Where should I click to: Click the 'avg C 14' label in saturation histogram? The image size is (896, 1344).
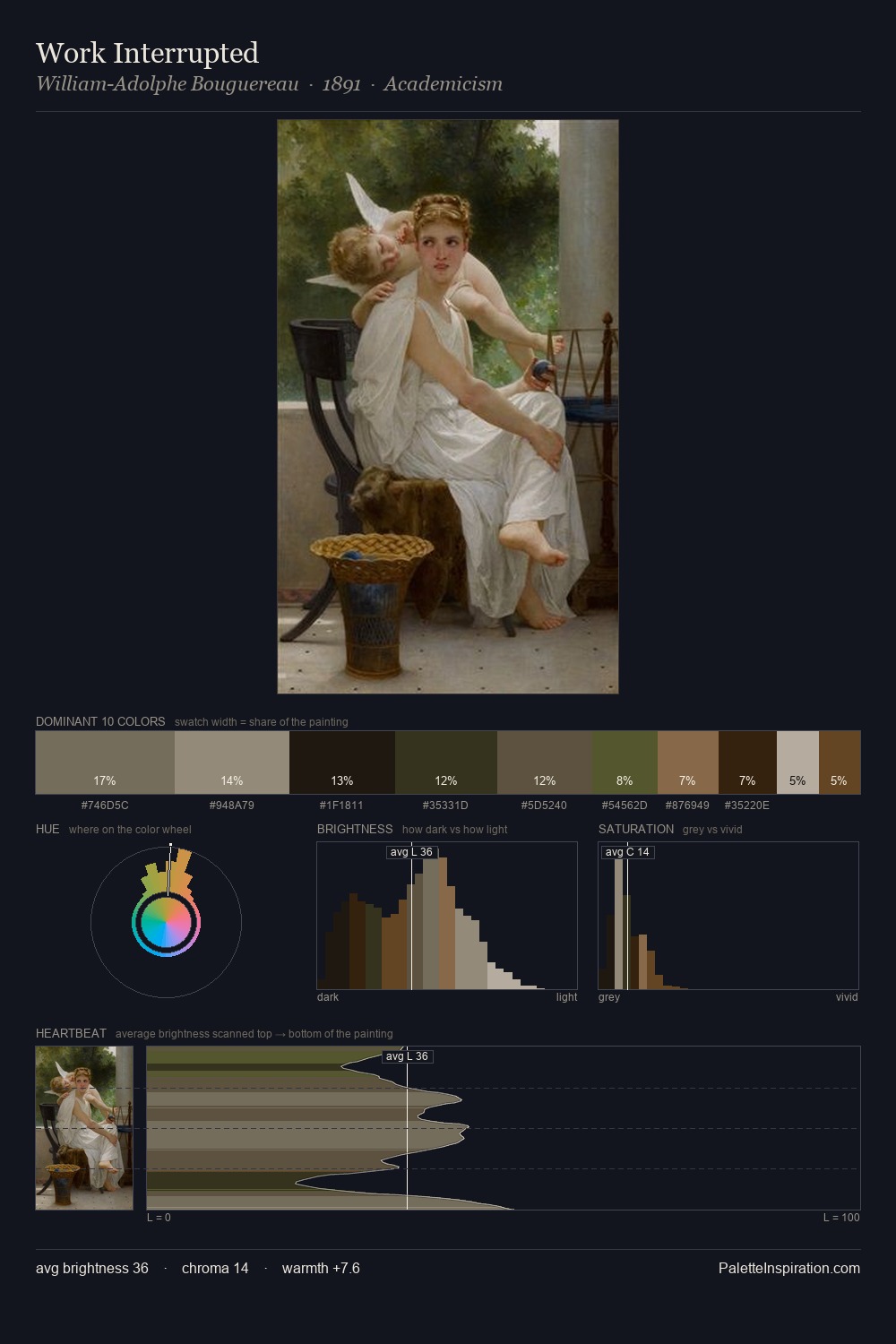pyautogui.click(x=627, y=852)
